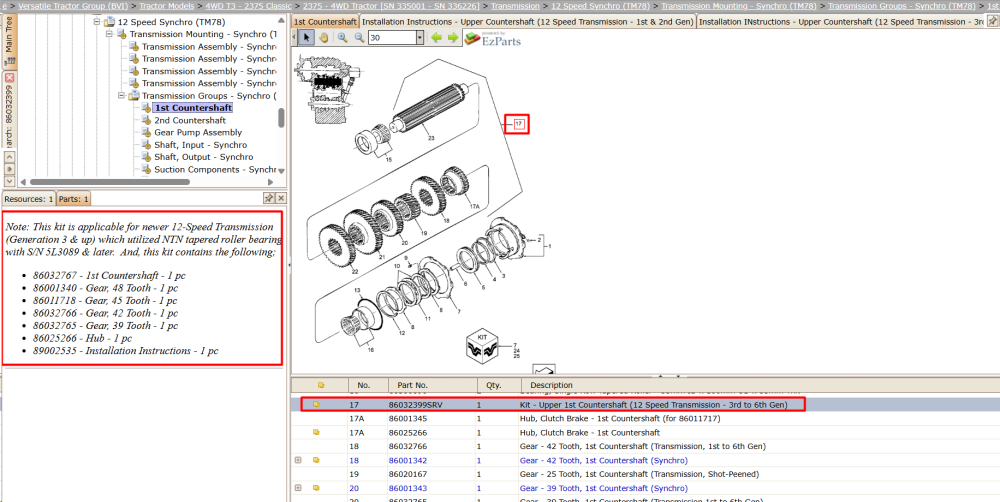Open the Main Tree side tab

(9, 42)
